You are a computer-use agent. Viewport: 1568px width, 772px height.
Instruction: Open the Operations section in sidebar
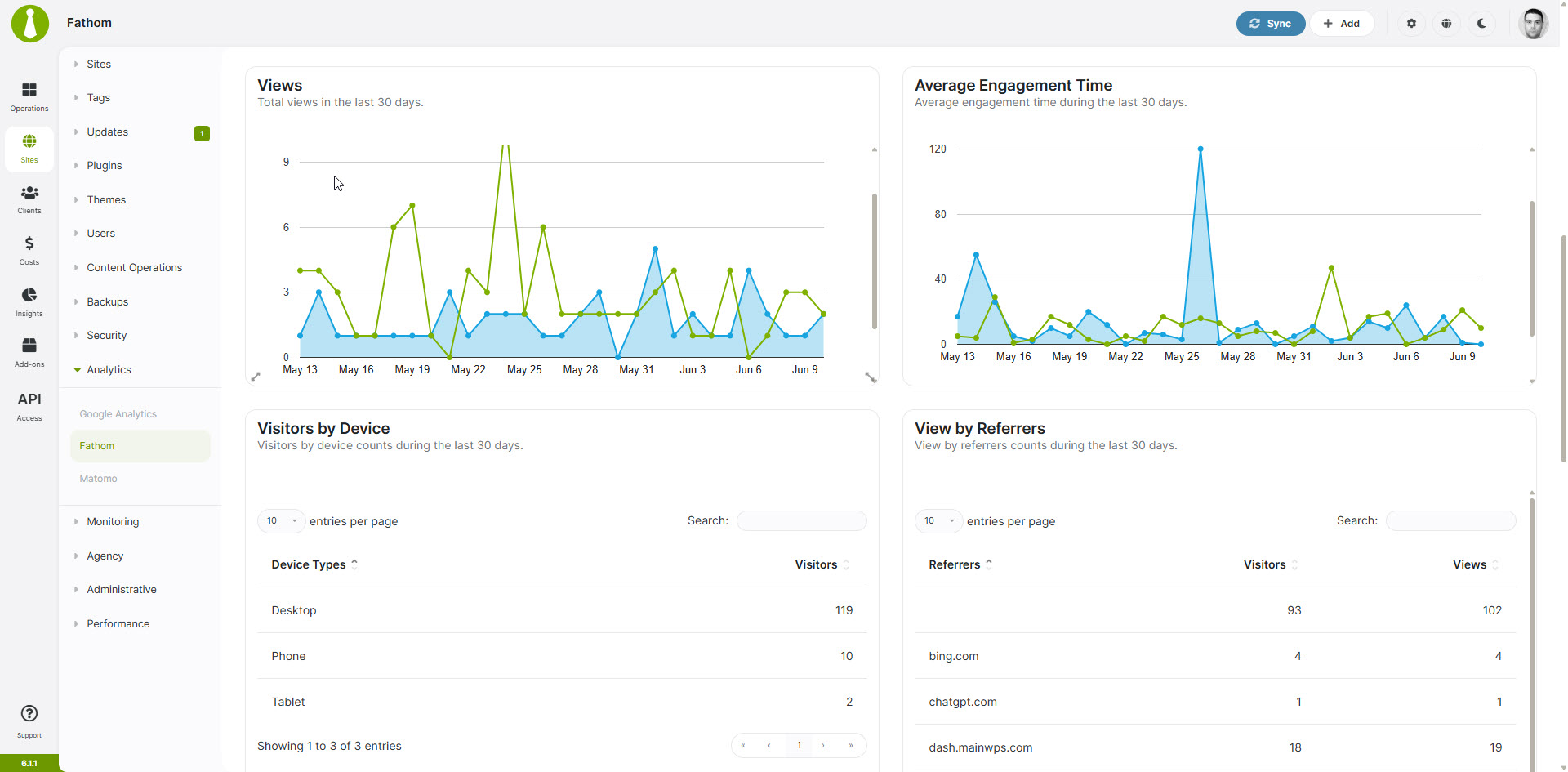point(29,97)
